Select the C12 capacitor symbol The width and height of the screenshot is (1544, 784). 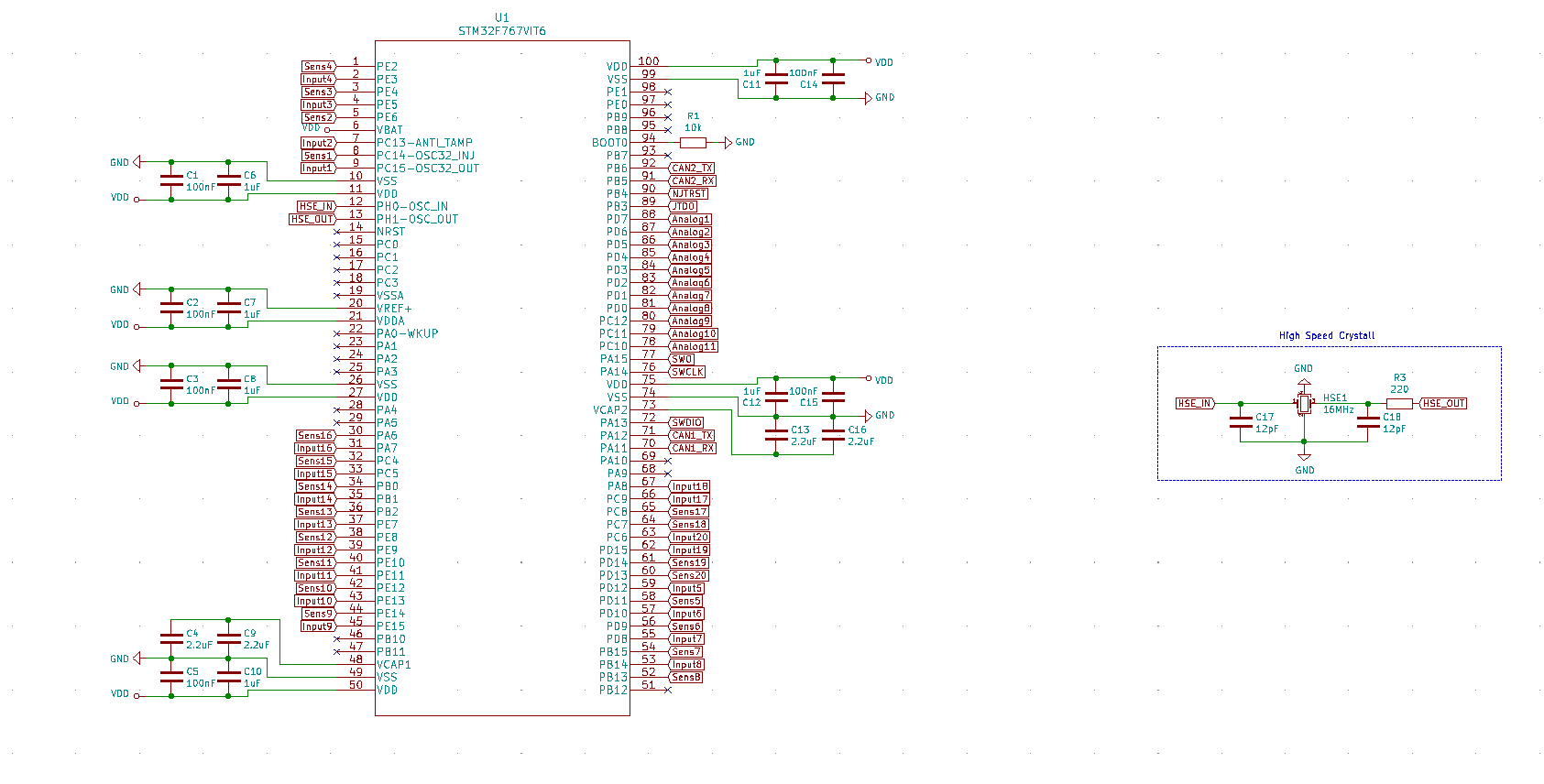tap(776, 397)
